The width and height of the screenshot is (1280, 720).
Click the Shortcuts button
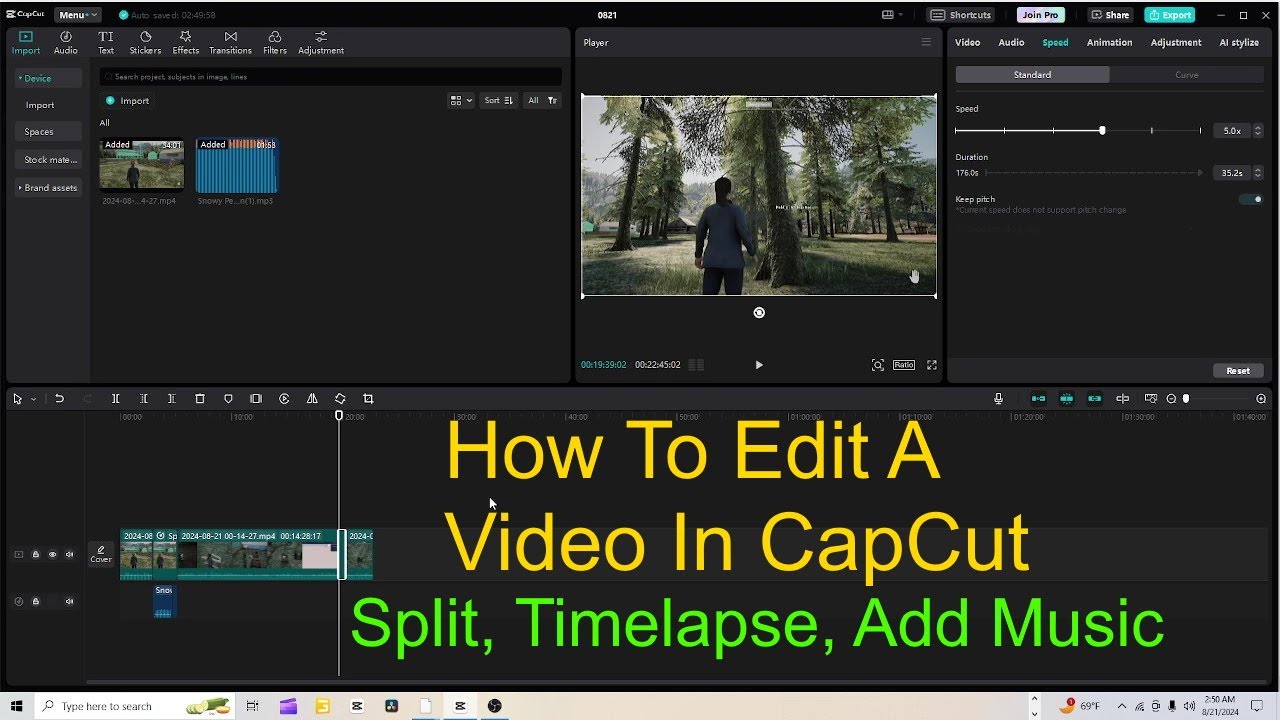click(963, 15)
